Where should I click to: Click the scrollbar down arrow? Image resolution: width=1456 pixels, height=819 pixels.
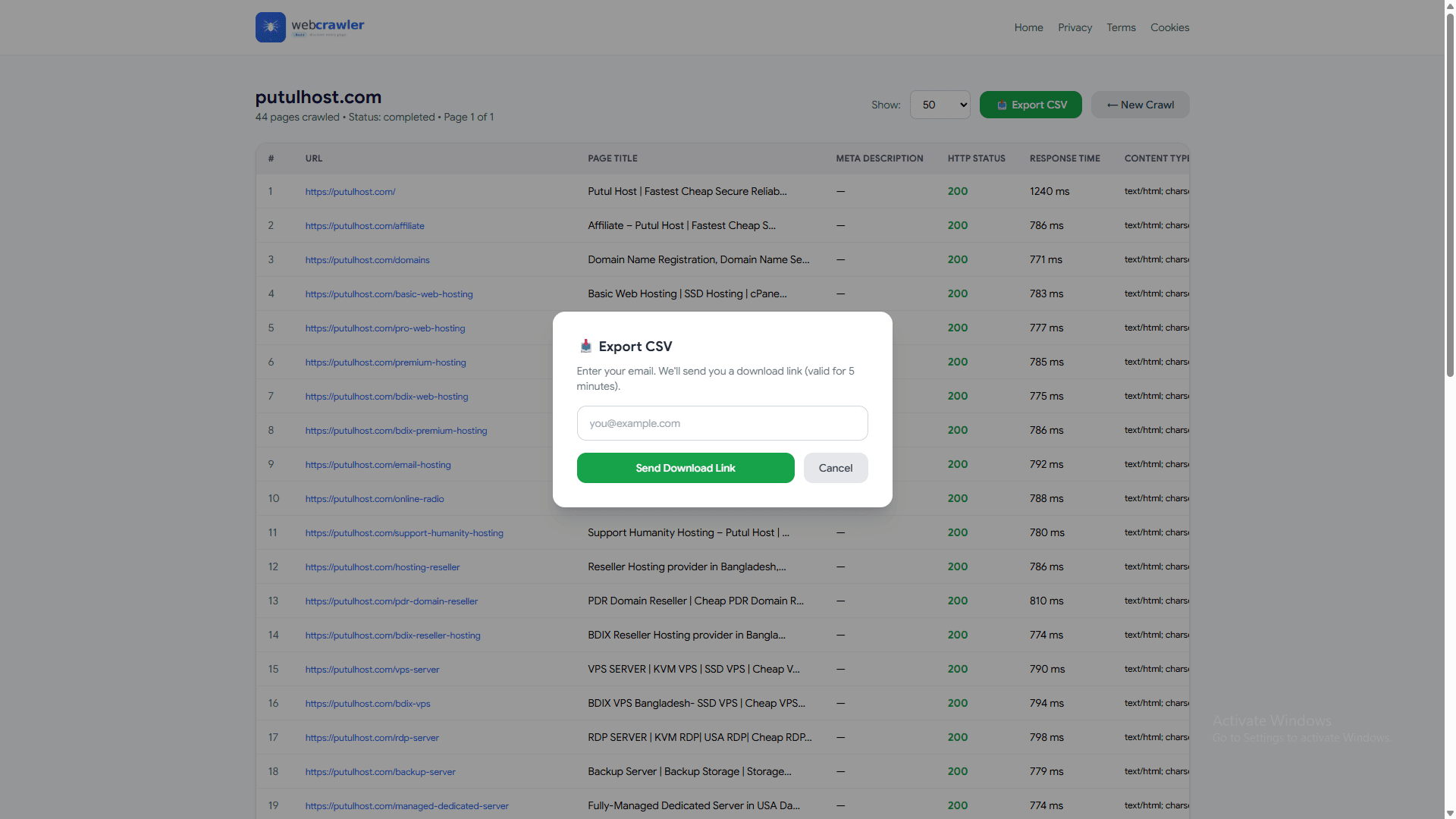[x=1449, y=812]
